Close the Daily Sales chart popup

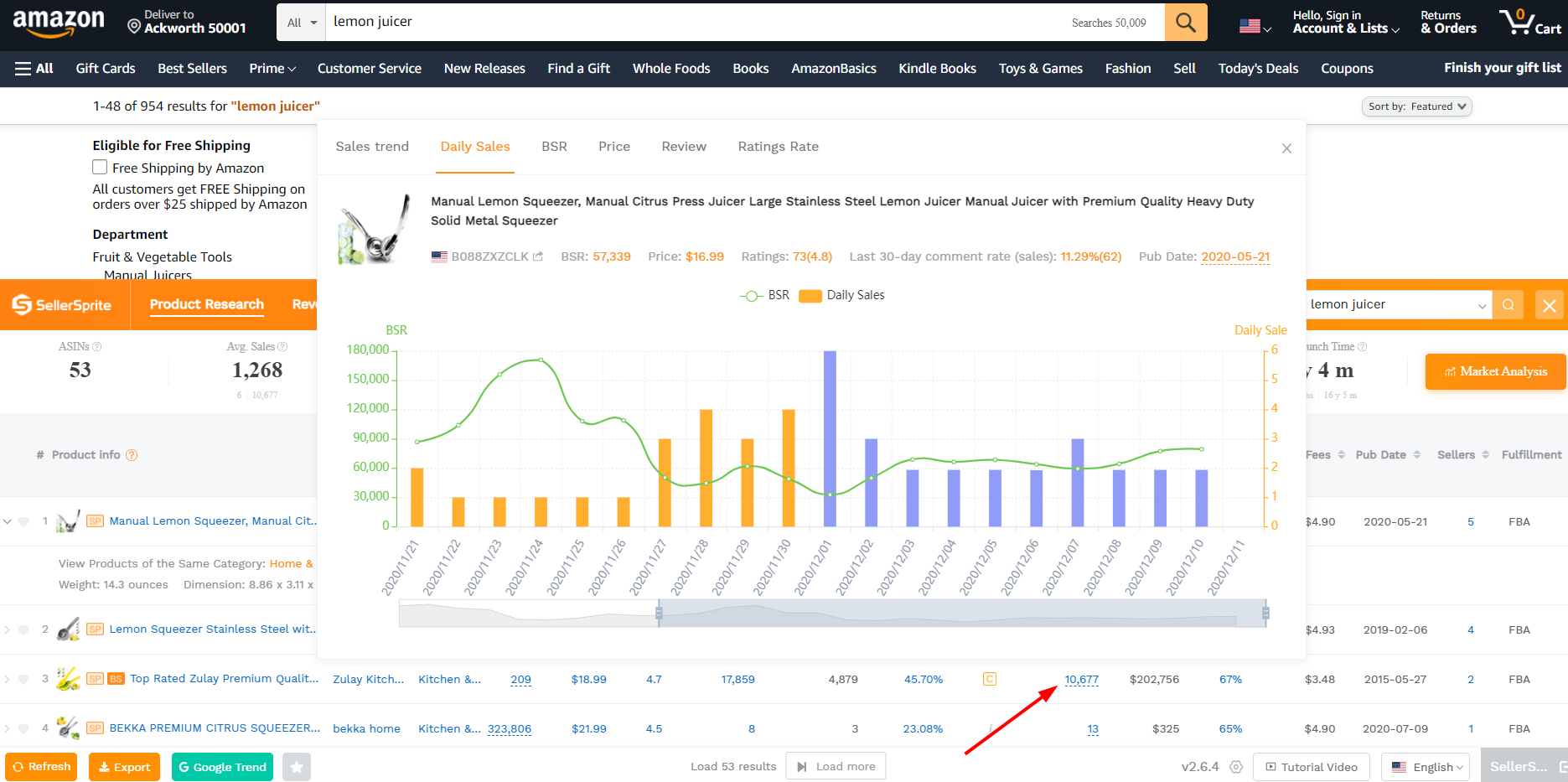(x=1286, y=148)
